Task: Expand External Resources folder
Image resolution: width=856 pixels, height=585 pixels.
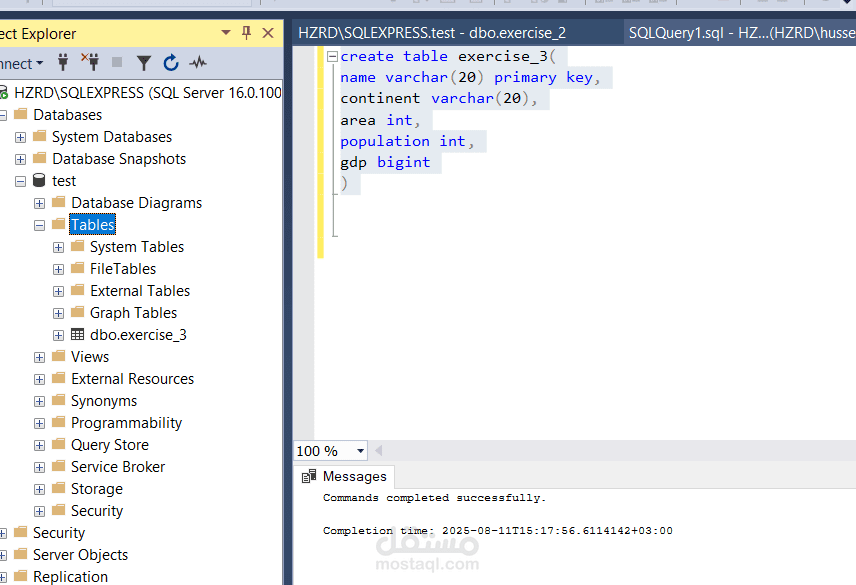Action: pyautogui.click(x=39, y=379)
